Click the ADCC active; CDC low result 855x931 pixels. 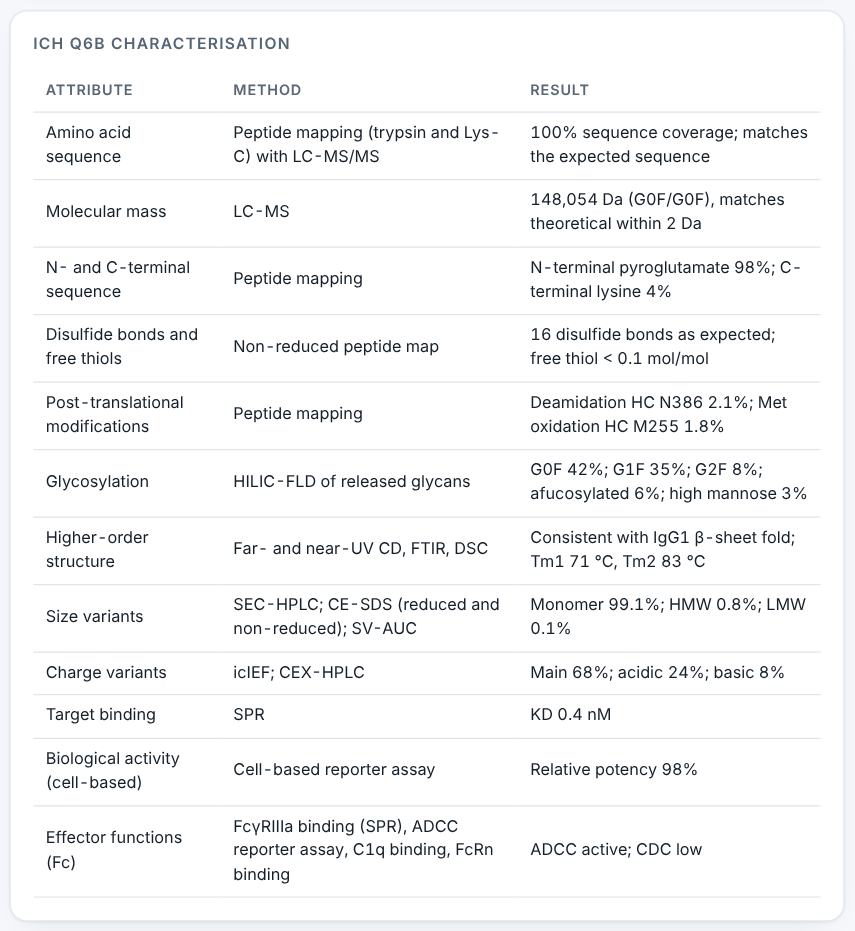pyautogui.click(x=616, y=850)
